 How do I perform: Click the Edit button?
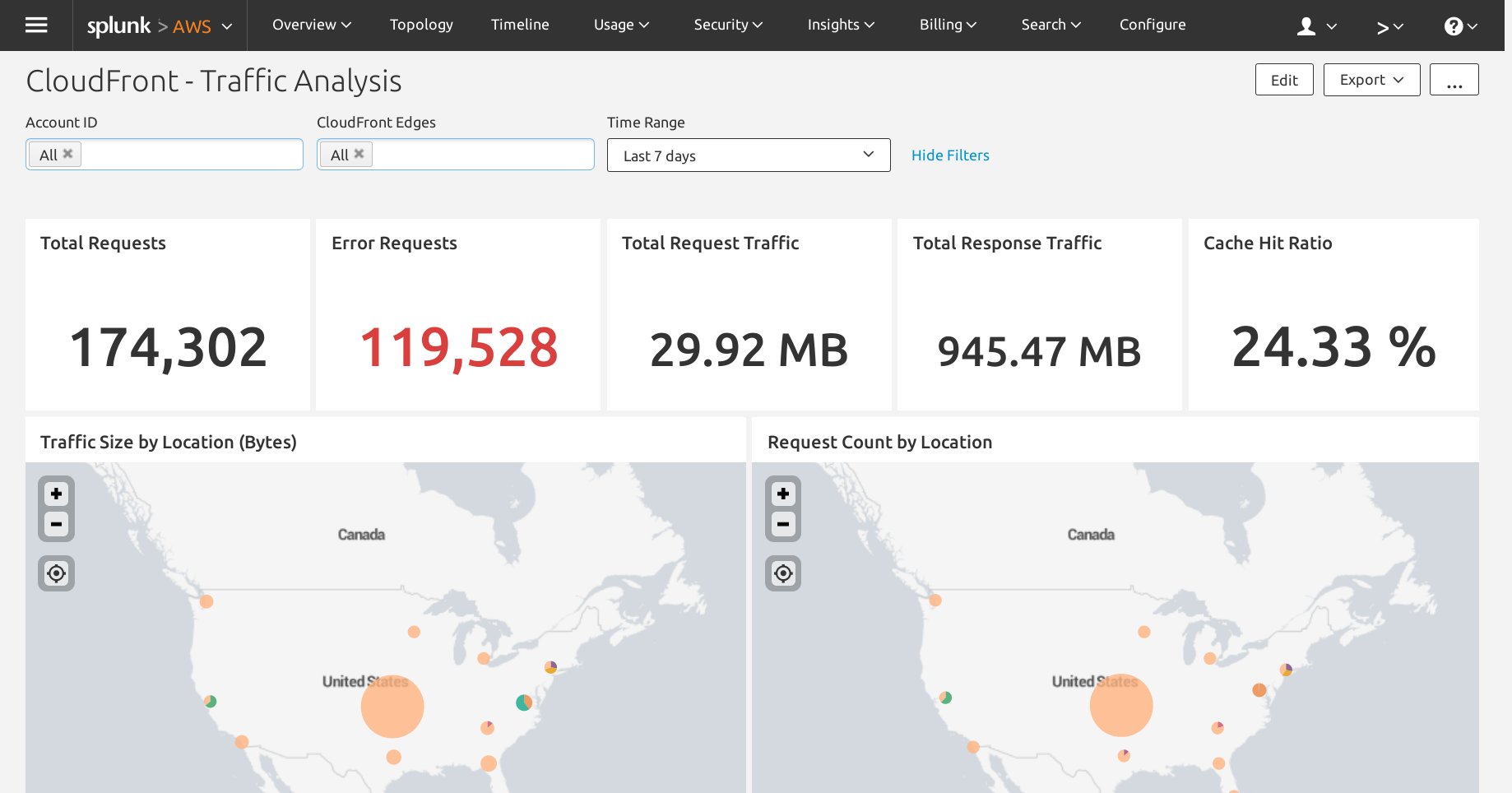point(1283,80)
